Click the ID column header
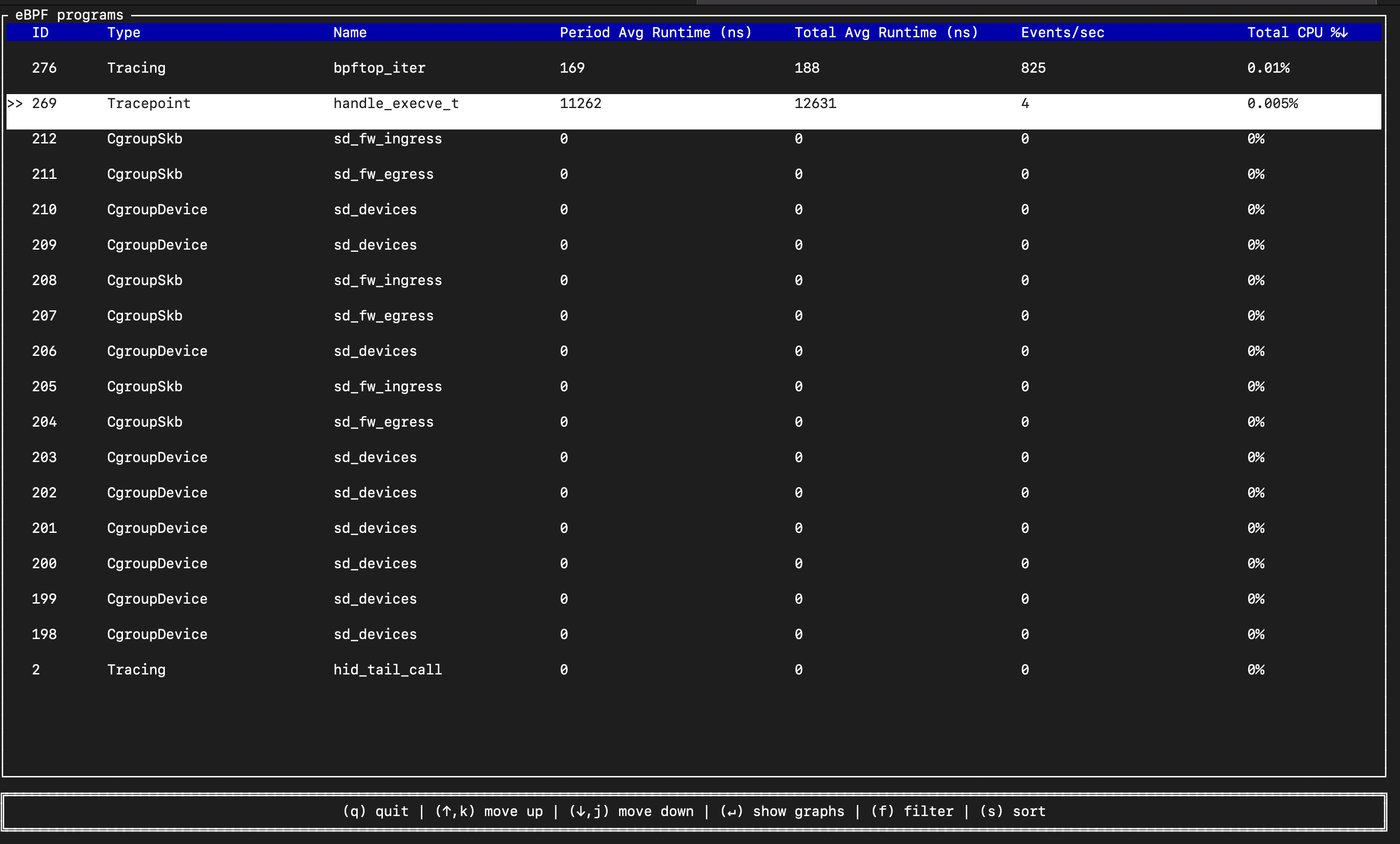The image size is (1400, 844). (41, 33)
